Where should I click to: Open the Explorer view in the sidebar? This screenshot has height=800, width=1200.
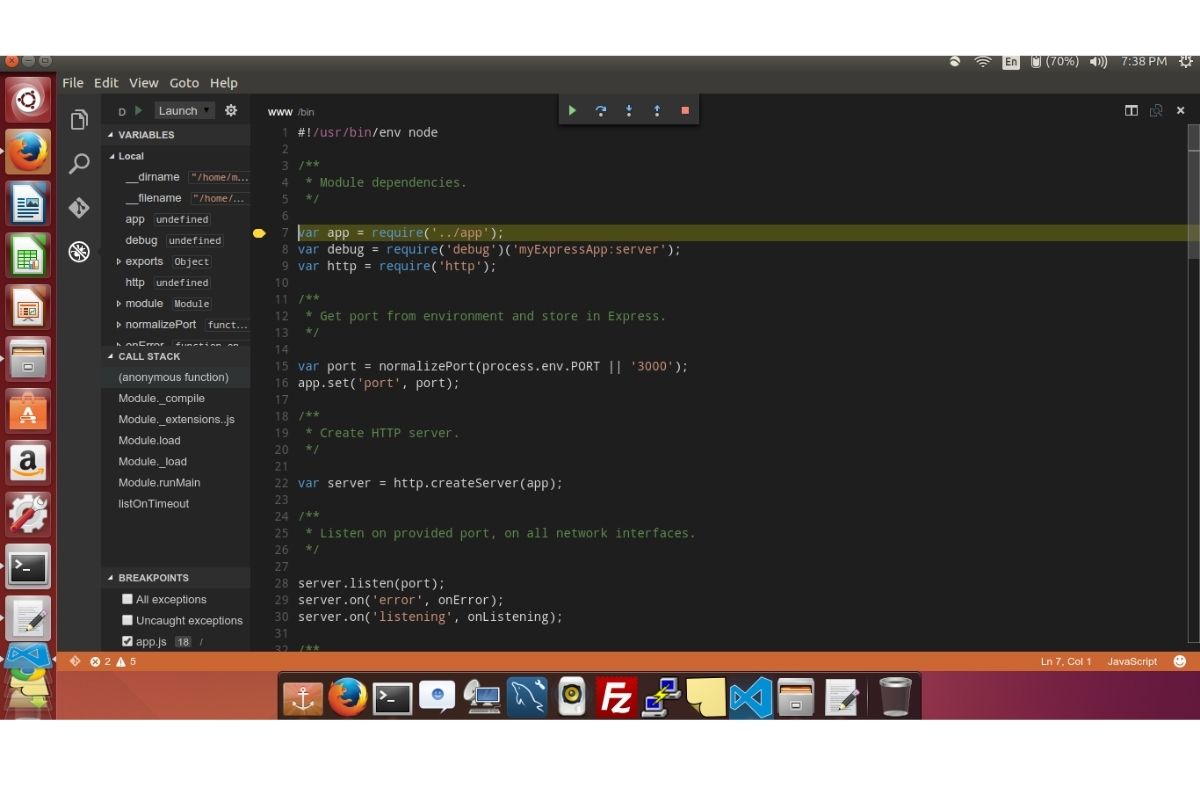click(x=79, y=120)
